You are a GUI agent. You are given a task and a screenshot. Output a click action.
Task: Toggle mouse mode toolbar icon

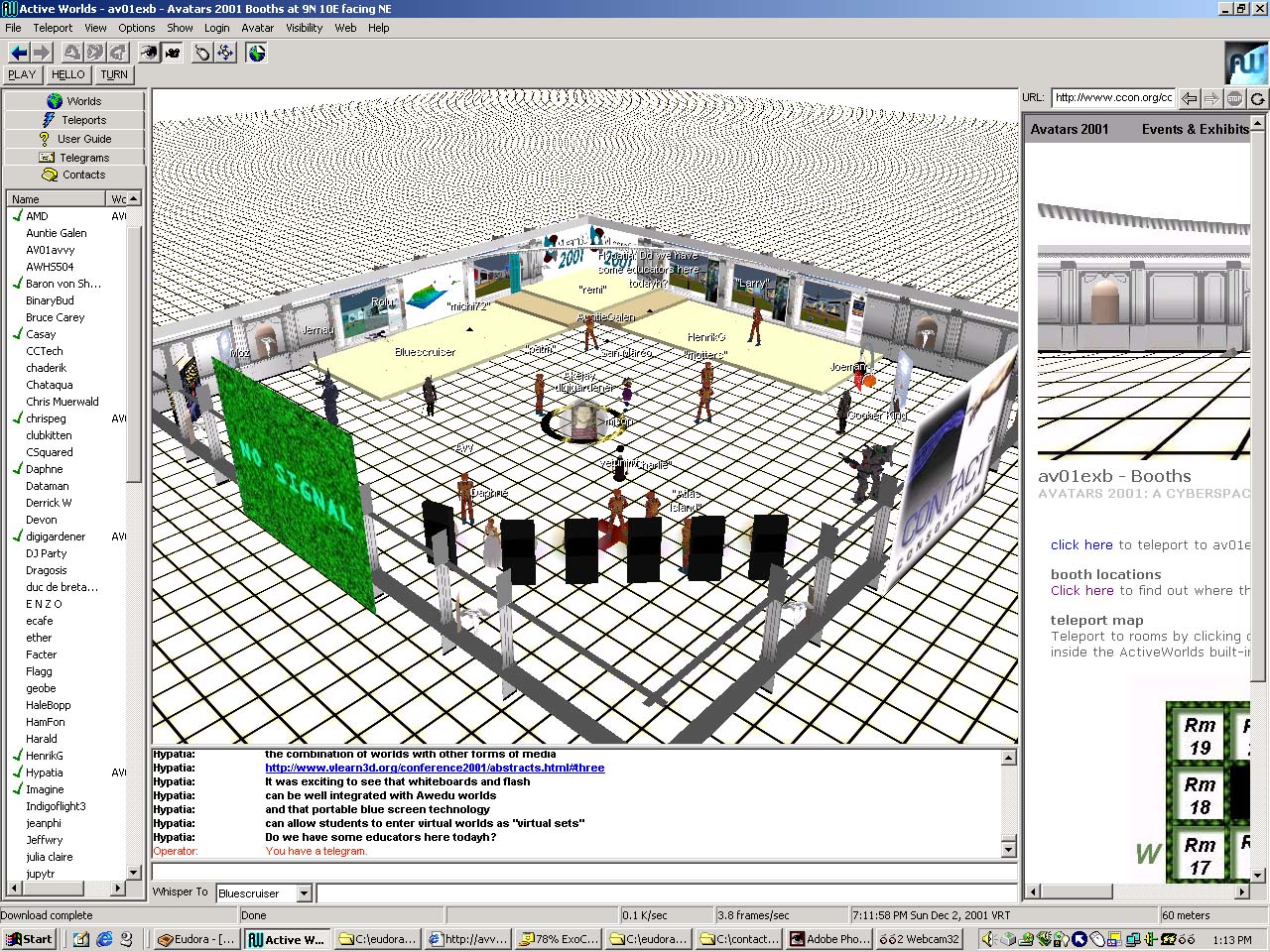point(202,53)
